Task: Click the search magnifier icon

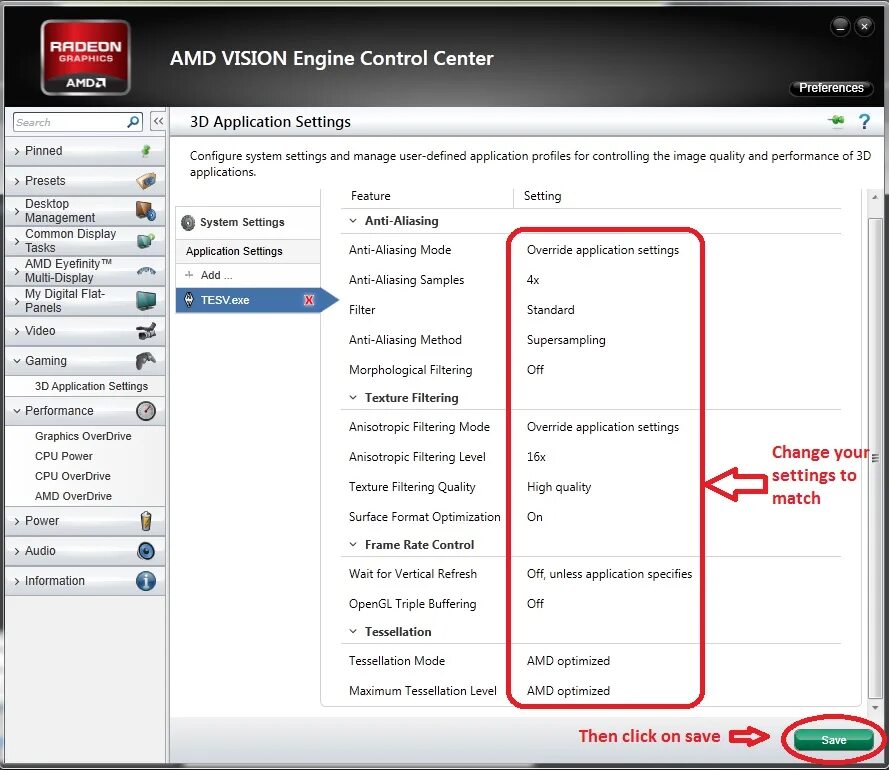Action: 133,122
